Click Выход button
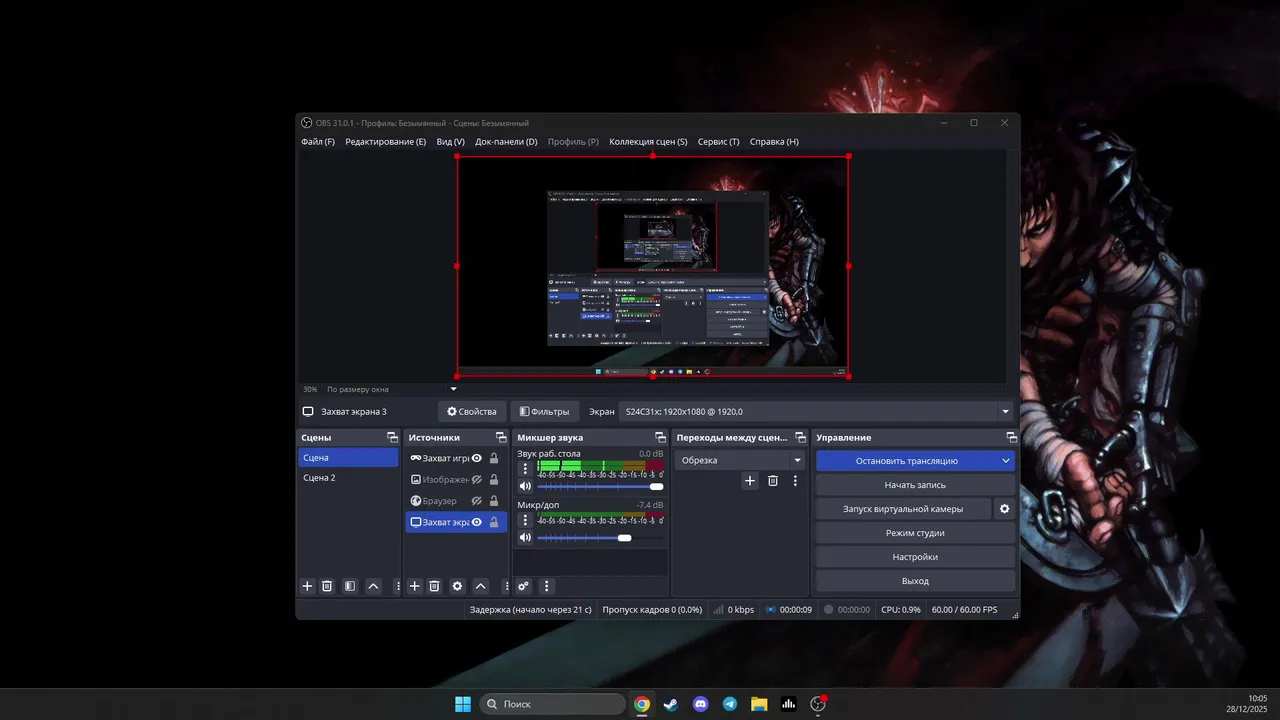Image resolution: width=1280 pixels, height=720 pixels. [915, 581]
